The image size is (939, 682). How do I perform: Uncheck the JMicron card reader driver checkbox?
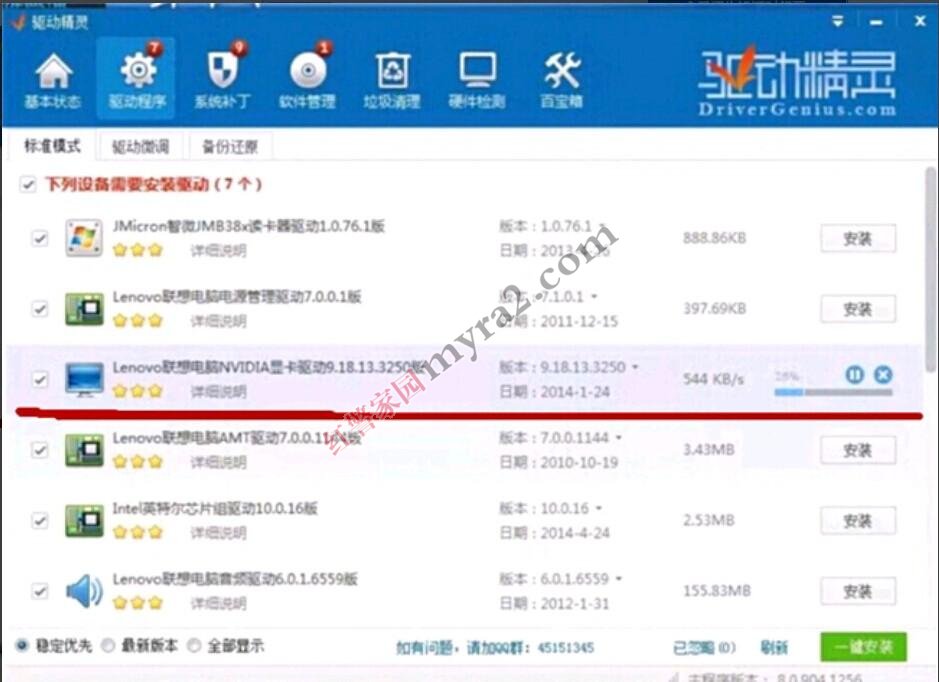[x=40, y=238]
